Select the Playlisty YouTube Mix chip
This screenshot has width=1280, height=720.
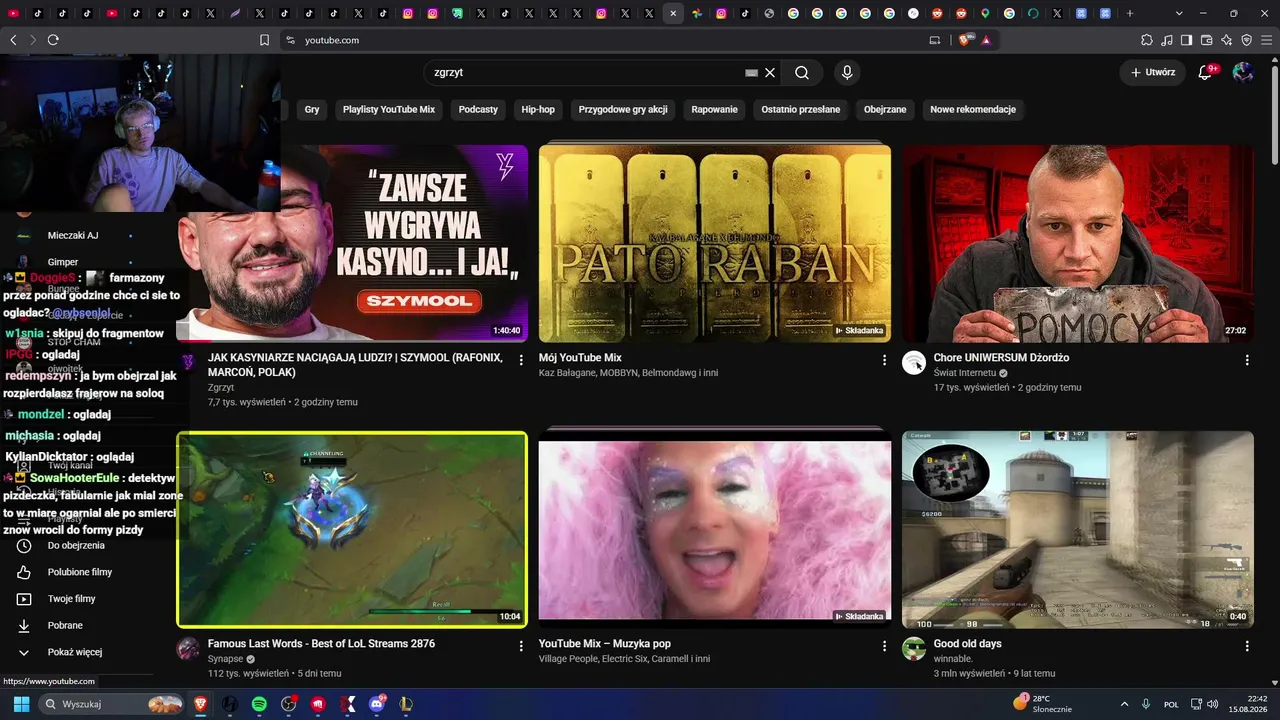(x=389, y=109)
